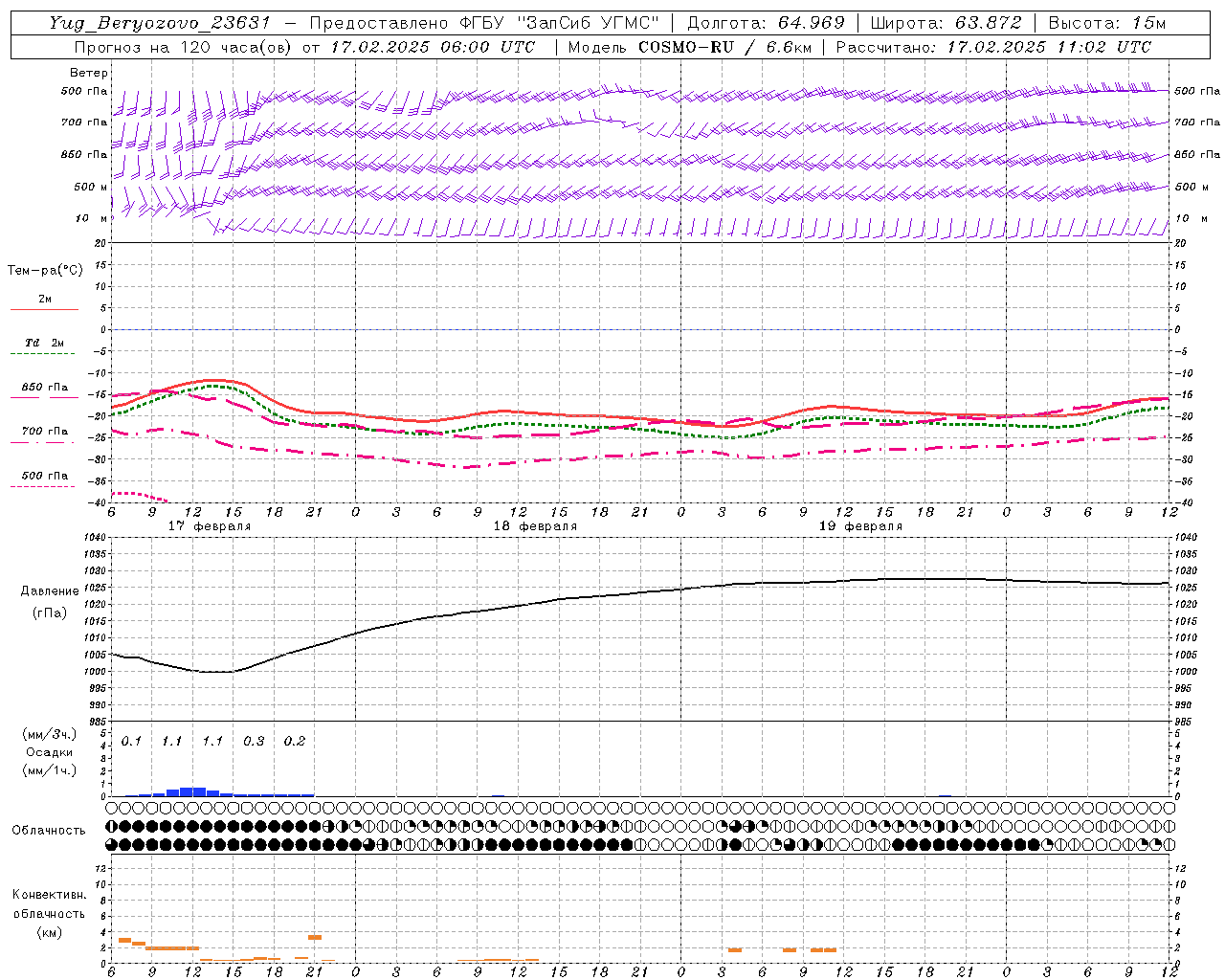Viewport: 1225px width, 980px height.
Task: Select the (мм/1ч.) precipitation unit label
Action: pos(49,770)
